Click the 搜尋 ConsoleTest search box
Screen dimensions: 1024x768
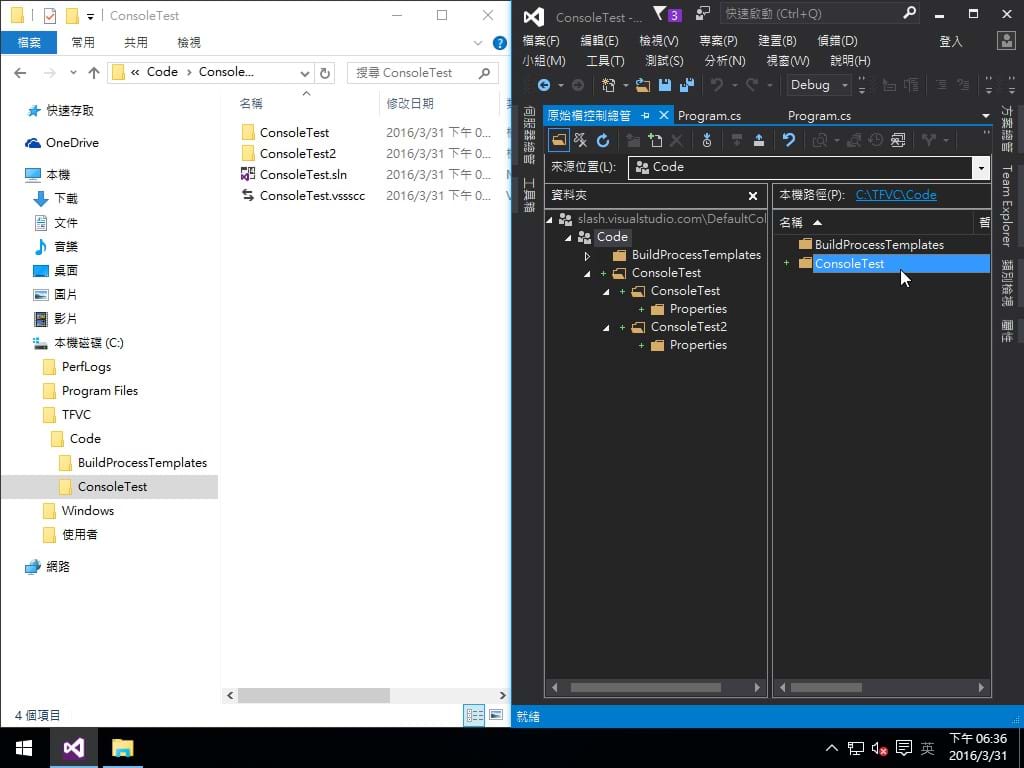[x=423, y=73]
